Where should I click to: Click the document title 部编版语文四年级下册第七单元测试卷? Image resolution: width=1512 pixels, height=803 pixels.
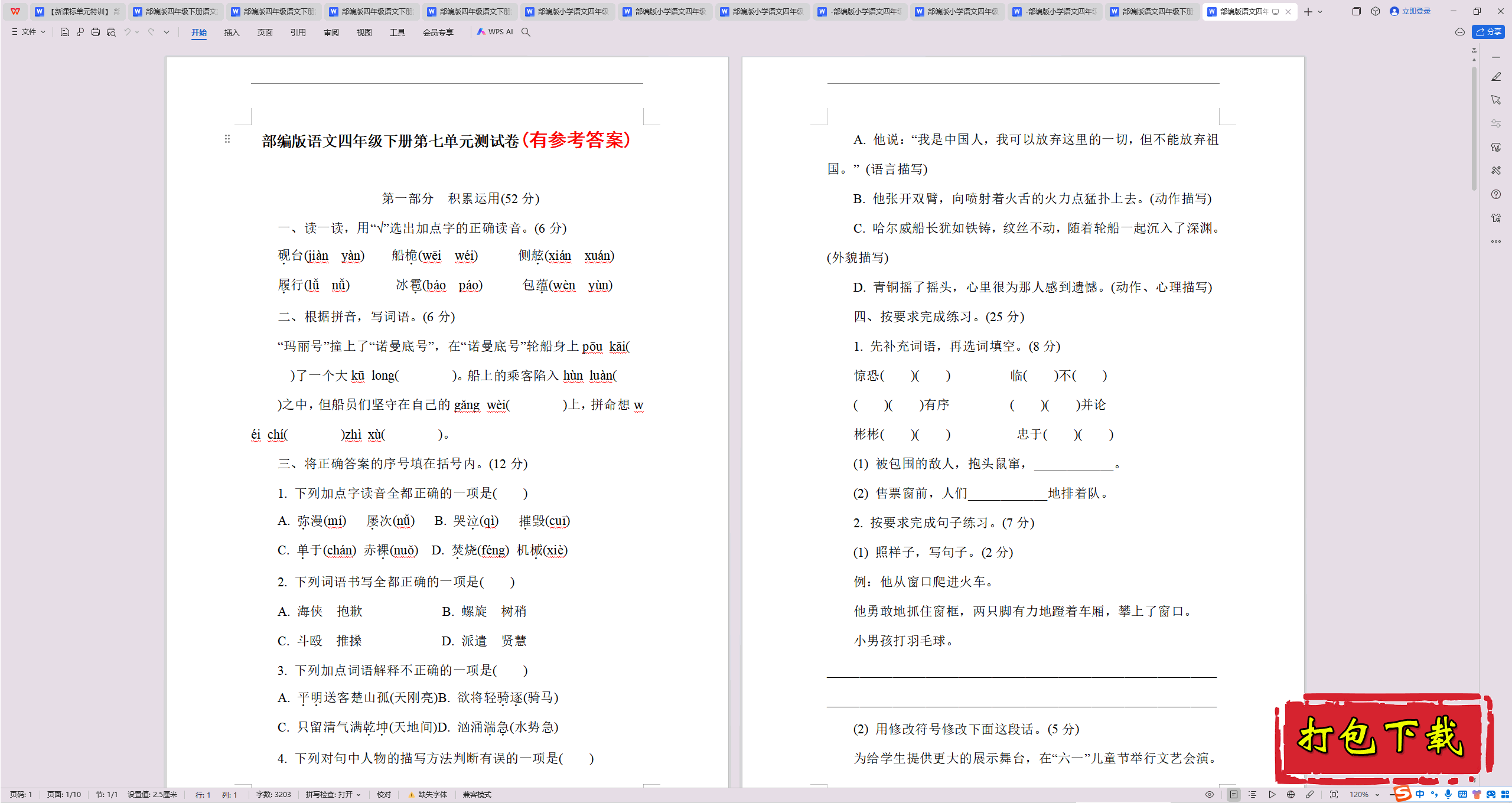pyautogui.click(x=390, y=141)
